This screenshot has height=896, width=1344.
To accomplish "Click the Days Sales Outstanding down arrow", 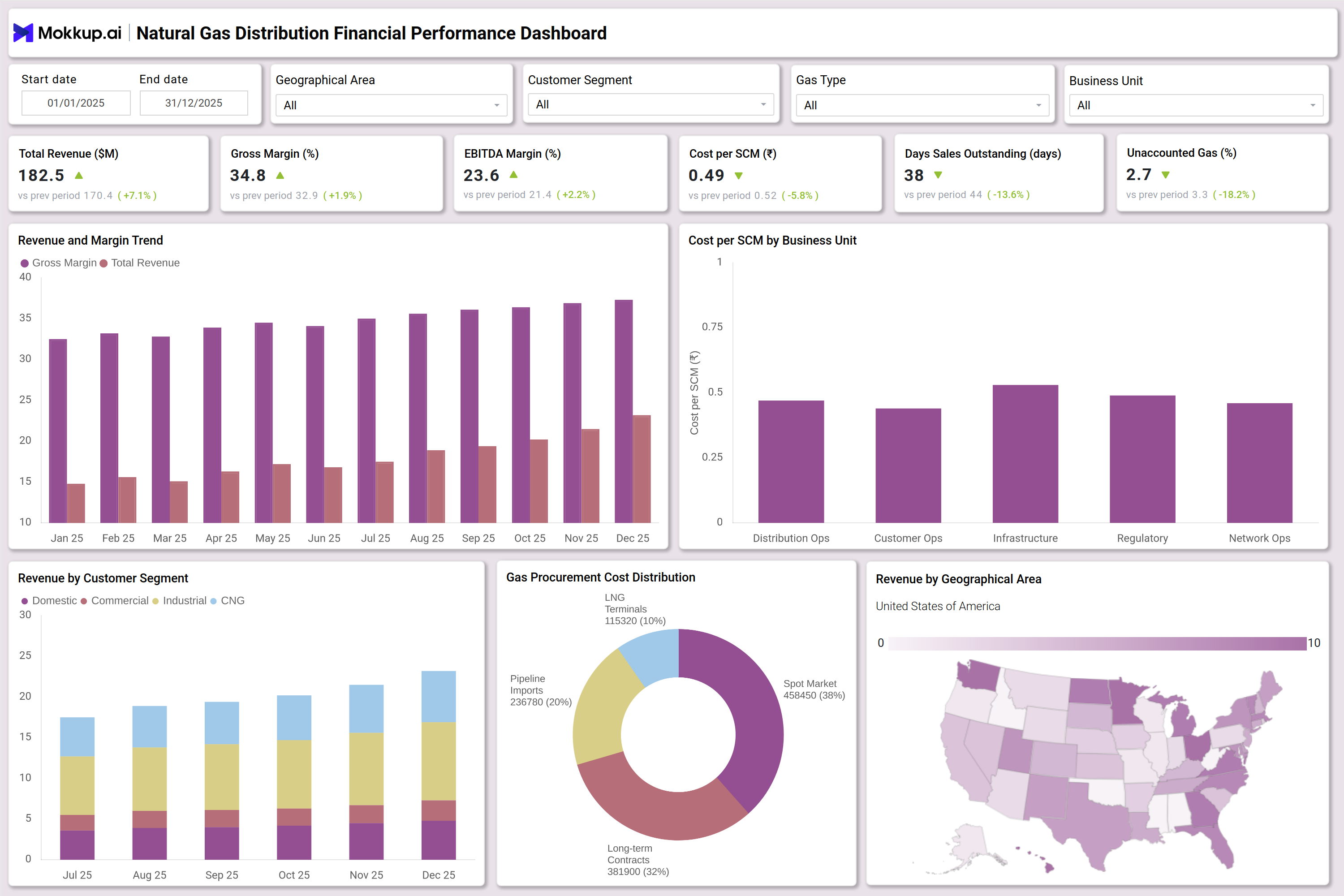I will 938,176.
